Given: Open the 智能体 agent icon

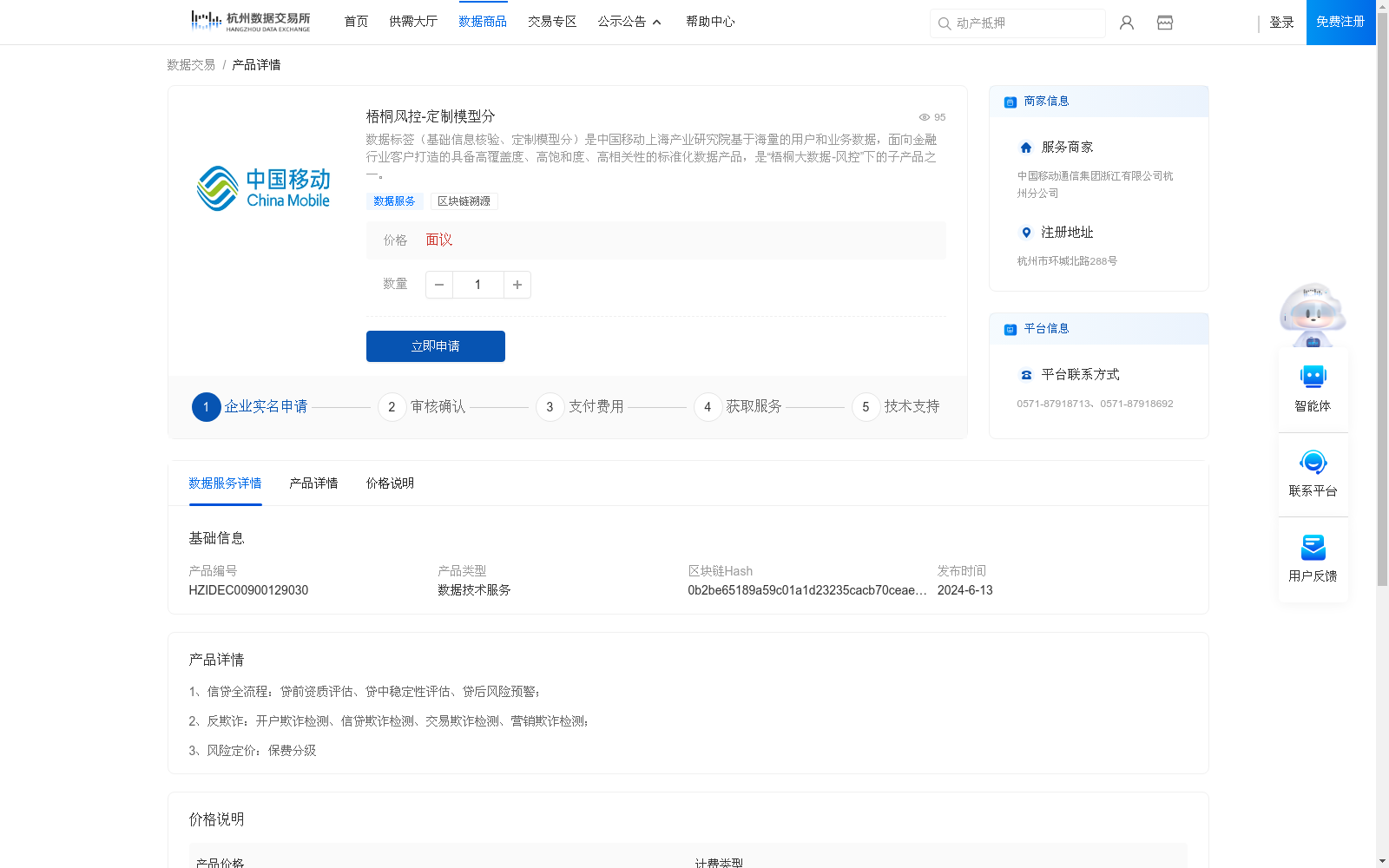Looking at the screenshot, I should pos(1313,377).
